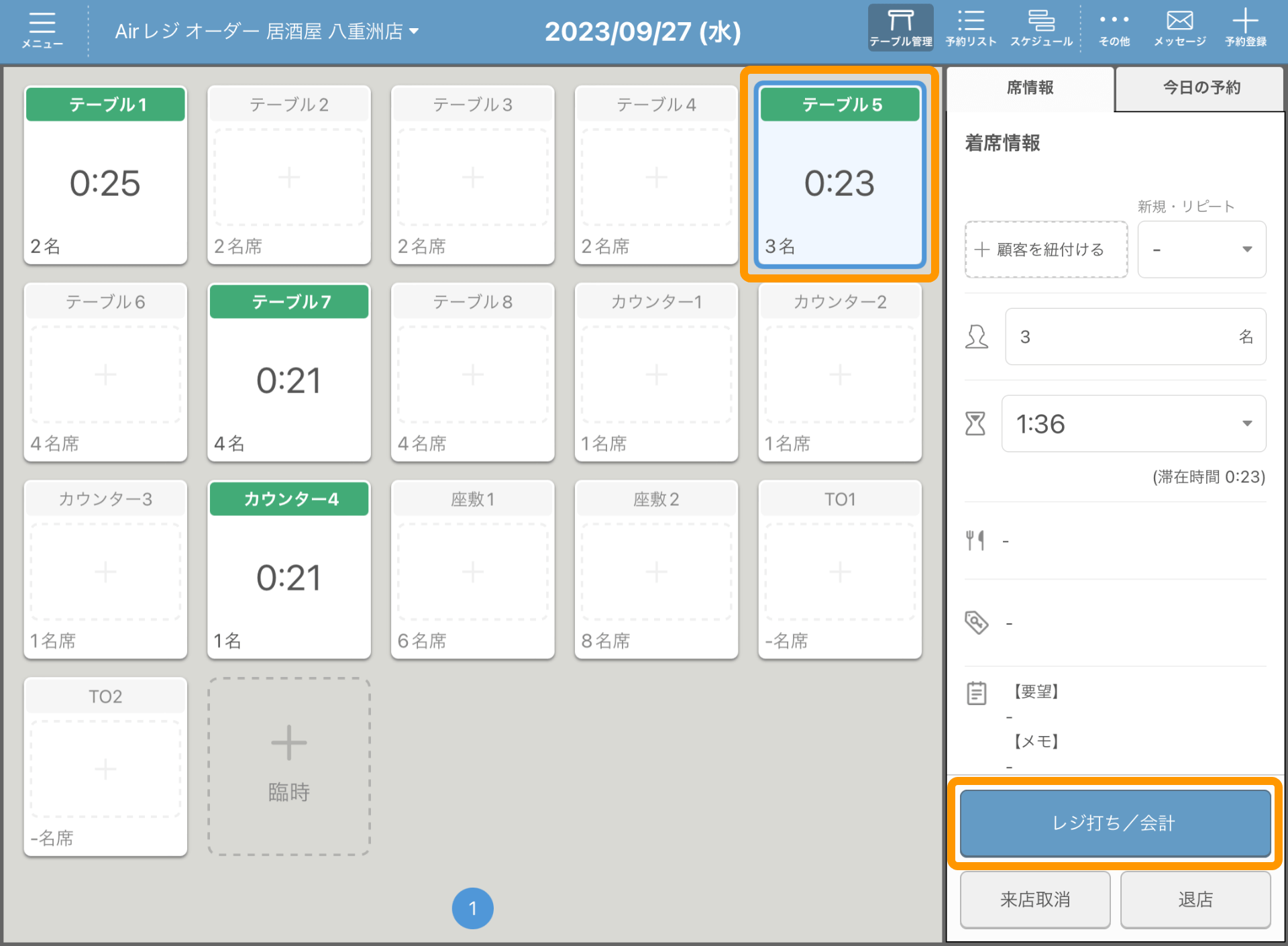1288x946 pixels.
Task: Click the fork and knife course icon
Action: point(975,540)
